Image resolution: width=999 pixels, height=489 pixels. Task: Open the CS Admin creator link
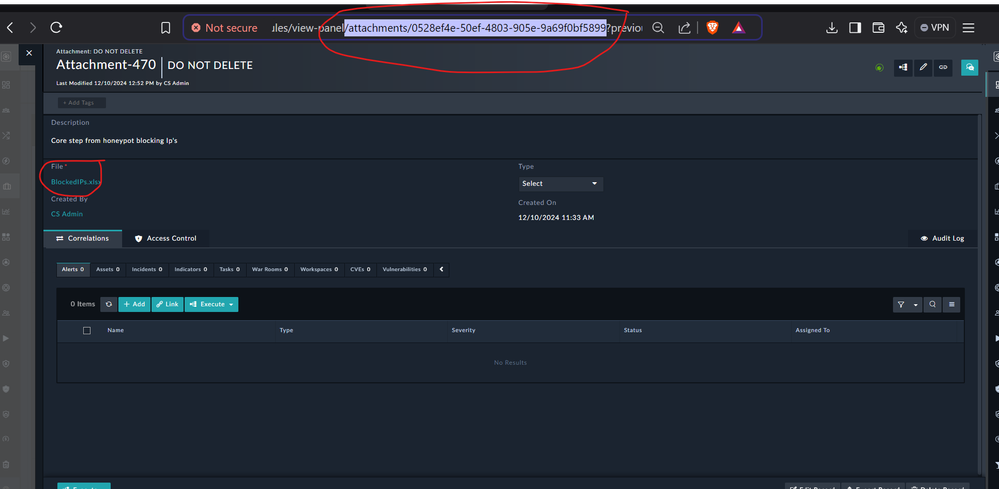67,214
